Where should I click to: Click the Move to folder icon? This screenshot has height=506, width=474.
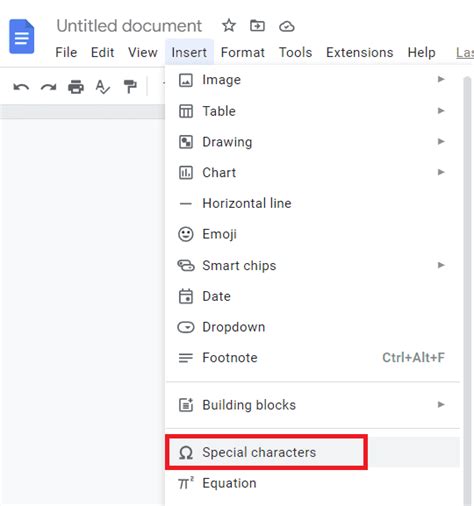257,26
